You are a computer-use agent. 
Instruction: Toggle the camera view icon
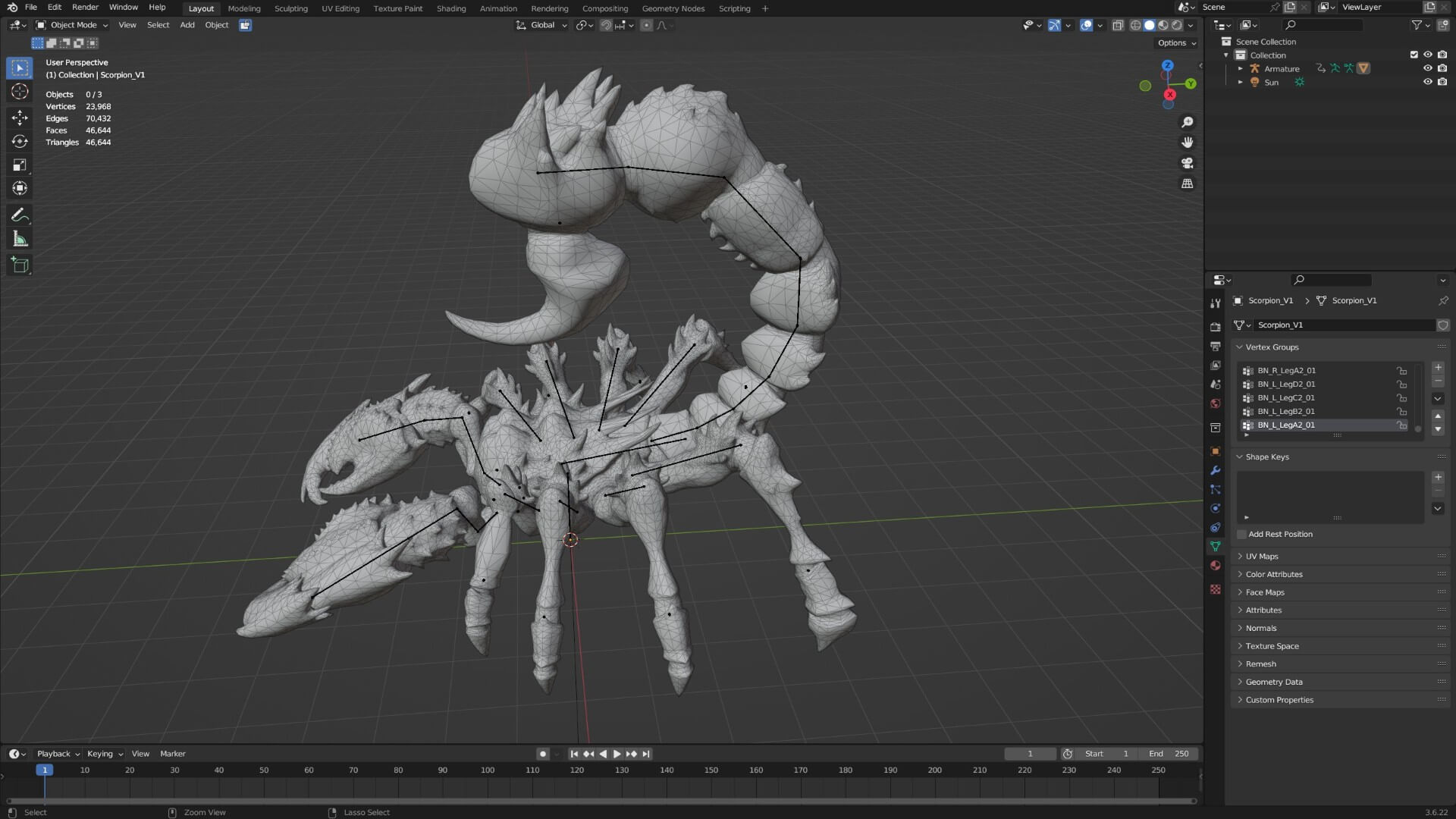click(1188, 163)
